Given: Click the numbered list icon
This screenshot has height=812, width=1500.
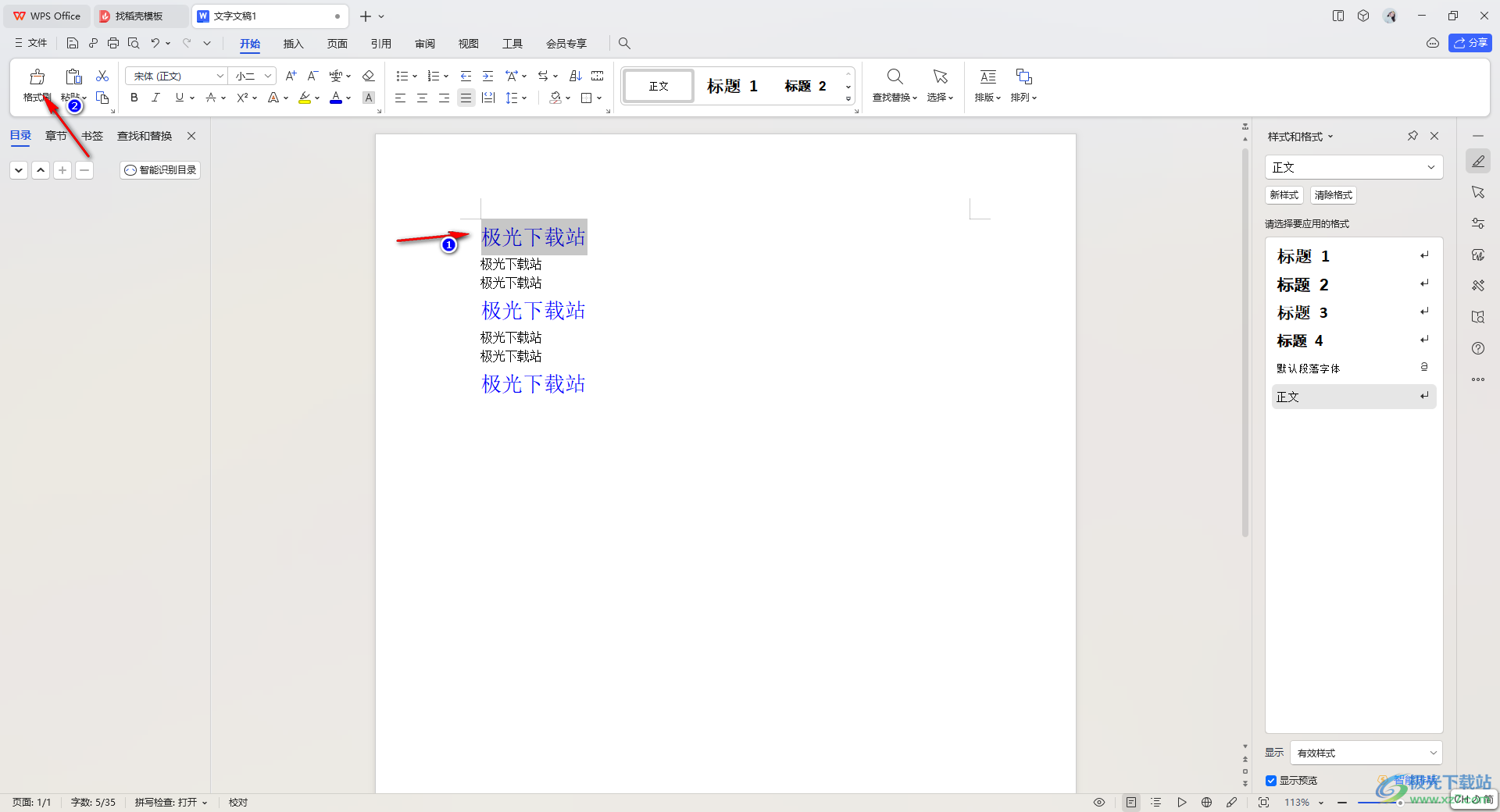Looking at the screenshot, I should click(x=434, y=76).
